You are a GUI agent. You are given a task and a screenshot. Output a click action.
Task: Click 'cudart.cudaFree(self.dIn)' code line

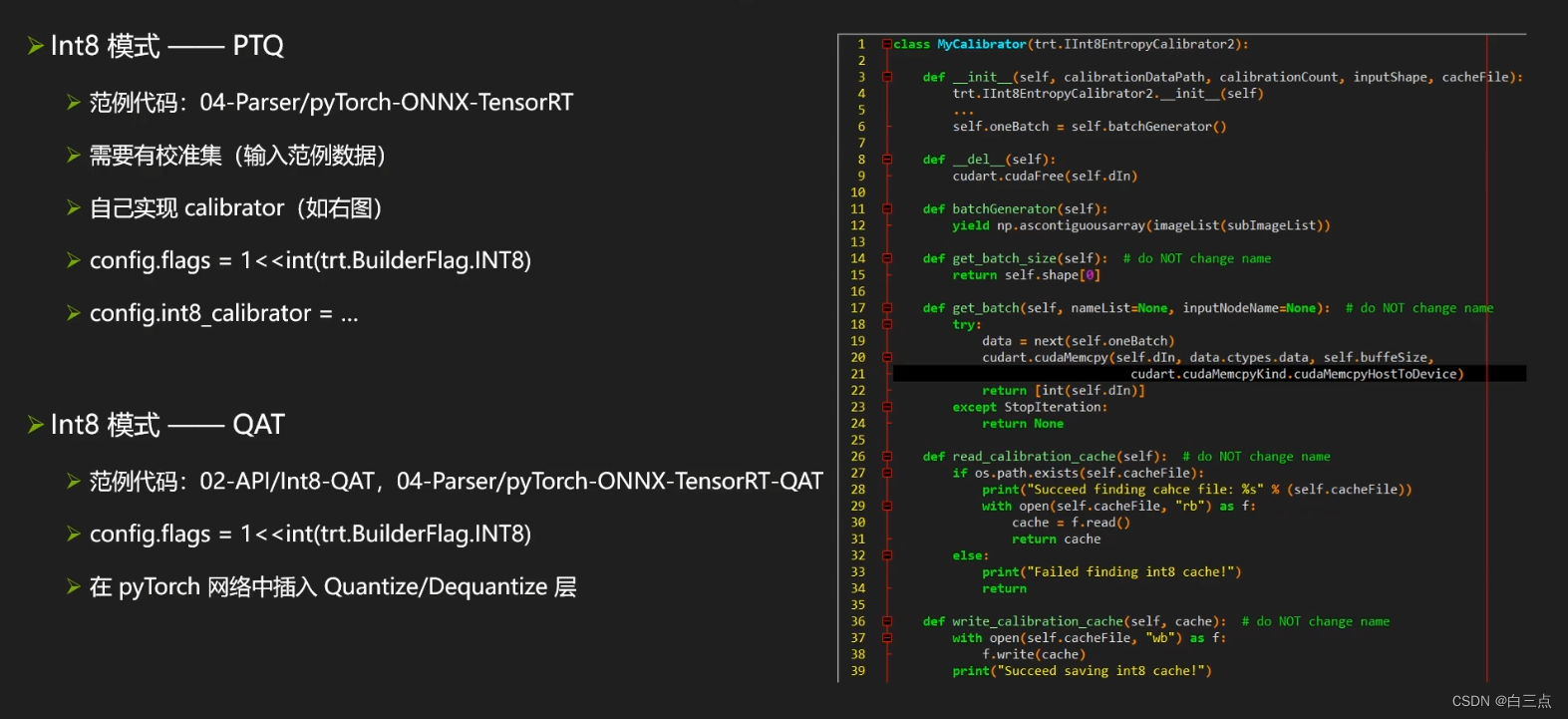pos(1045,177)
